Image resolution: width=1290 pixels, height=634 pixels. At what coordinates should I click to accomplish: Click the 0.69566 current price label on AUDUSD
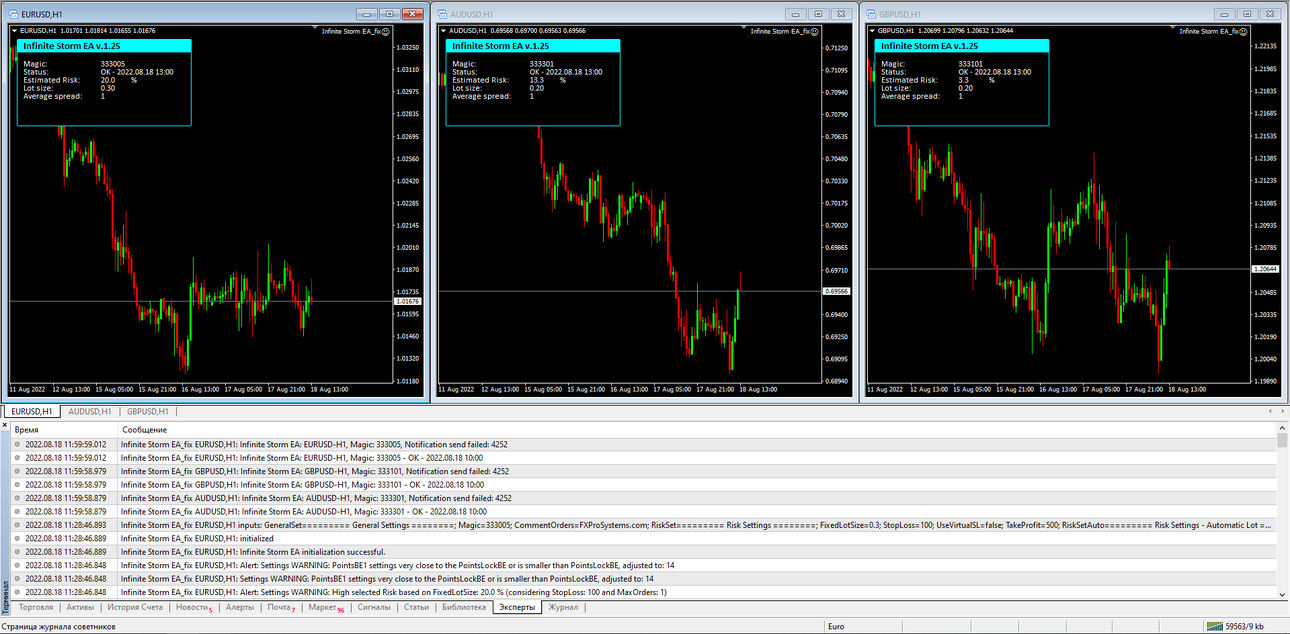837,291
